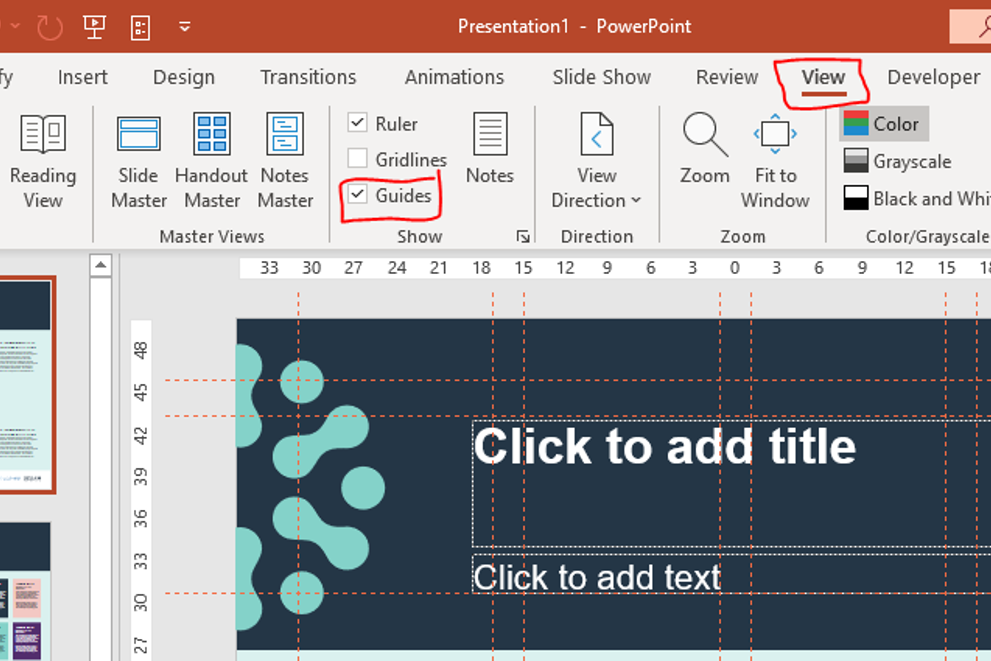Start slideshow from beginning in title bar
Viewport: 991px width, 661px height.
pos(94,26)
